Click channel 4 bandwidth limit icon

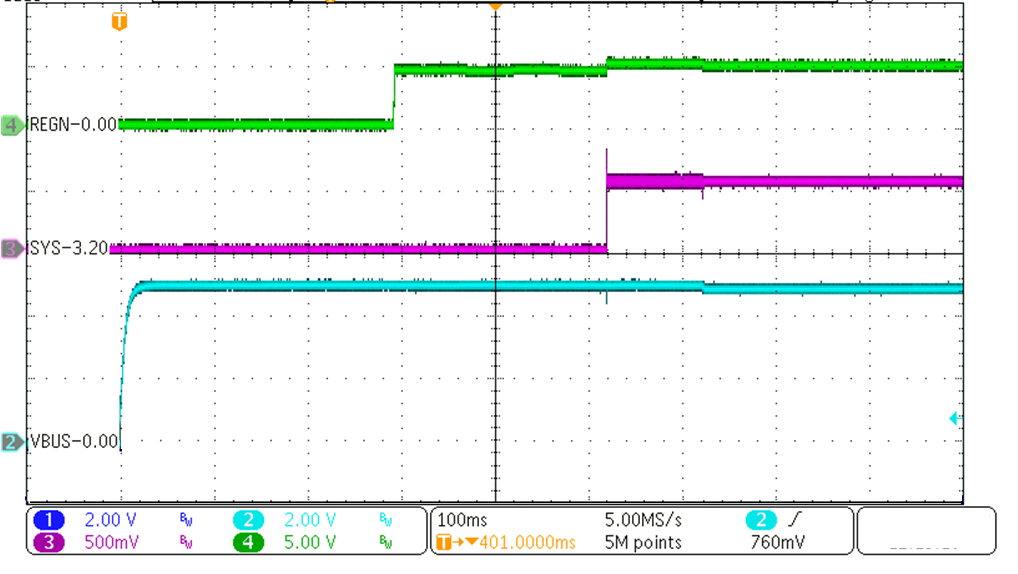click(386, 543)
